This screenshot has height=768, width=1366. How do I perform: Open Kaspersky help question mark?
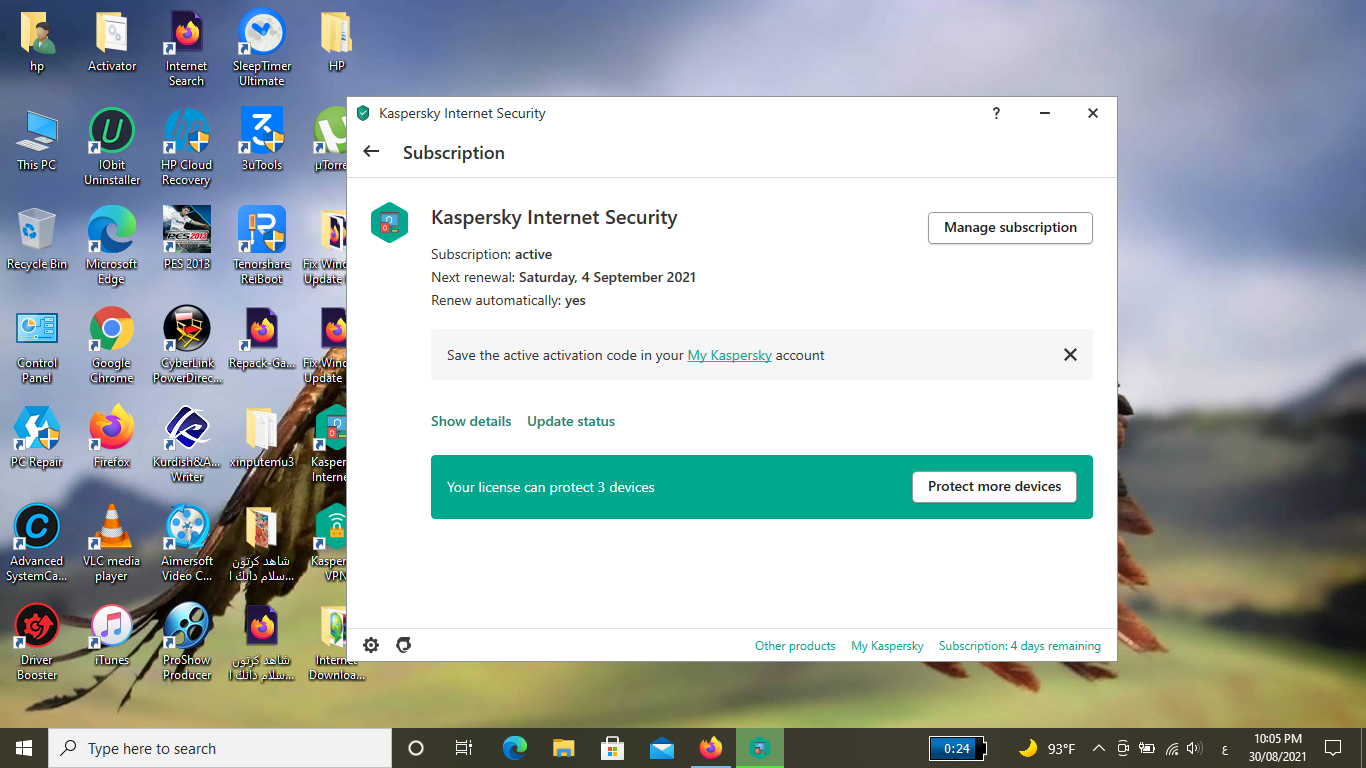click(996, 113)
